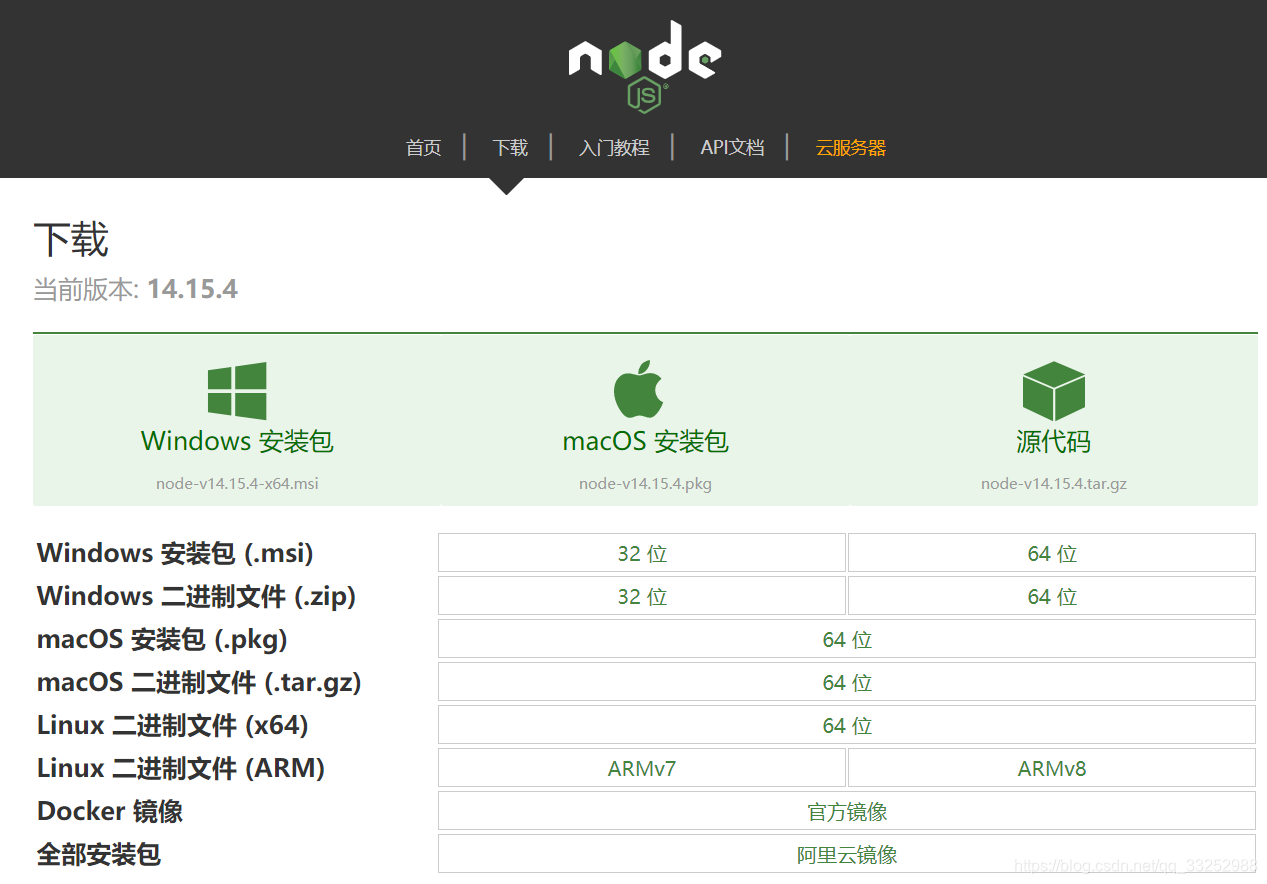Click the Windows logo icon
The image size is (1267, 884).
click(x=237, y=391)
